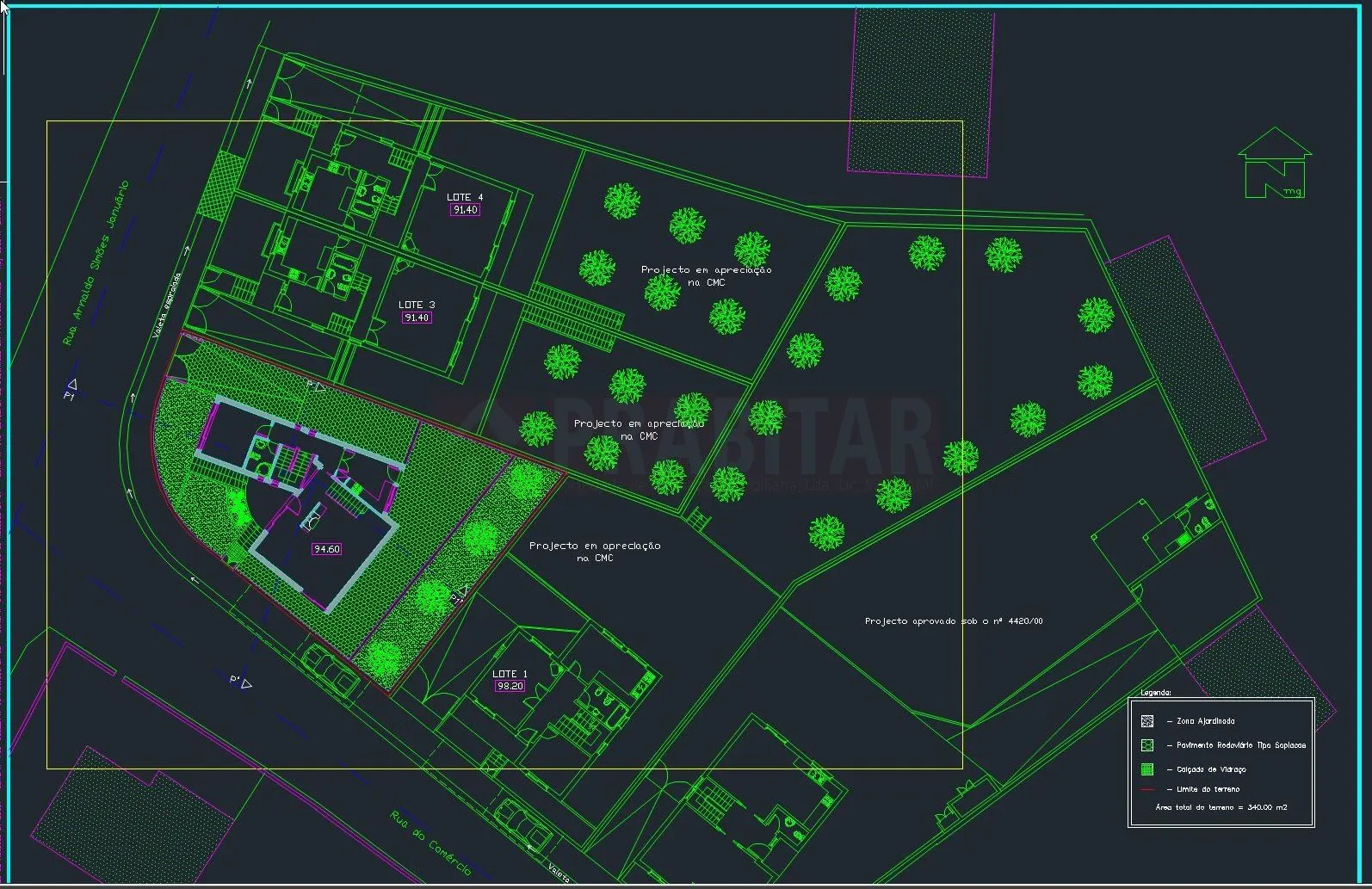
Task: Select the Pavimento Rodoviário Tipo Soplacas legend text
Action: tap(1240, 745)
